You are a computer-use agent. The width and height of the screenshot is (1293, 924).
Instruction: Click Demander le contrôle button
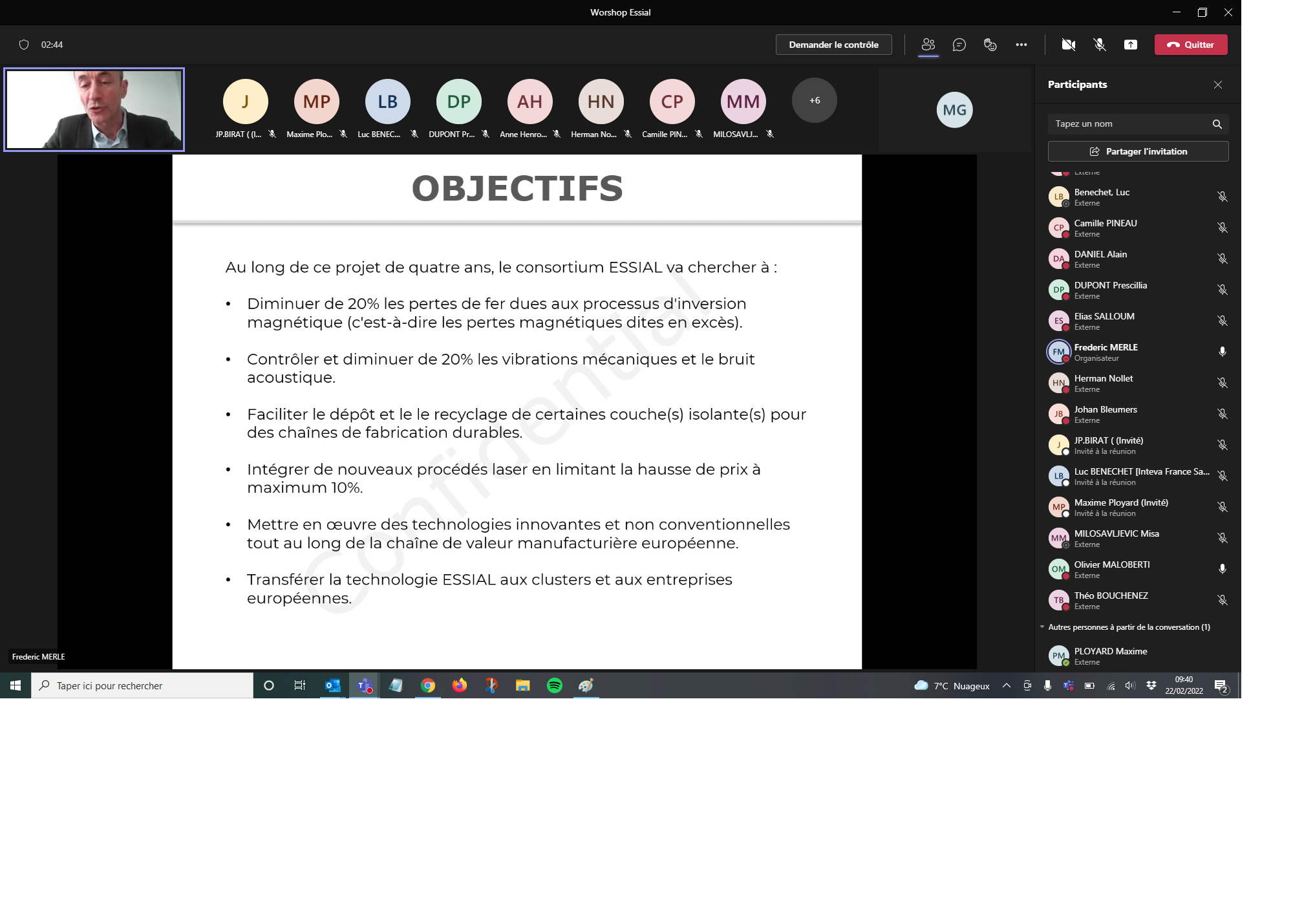click(833, 45)
